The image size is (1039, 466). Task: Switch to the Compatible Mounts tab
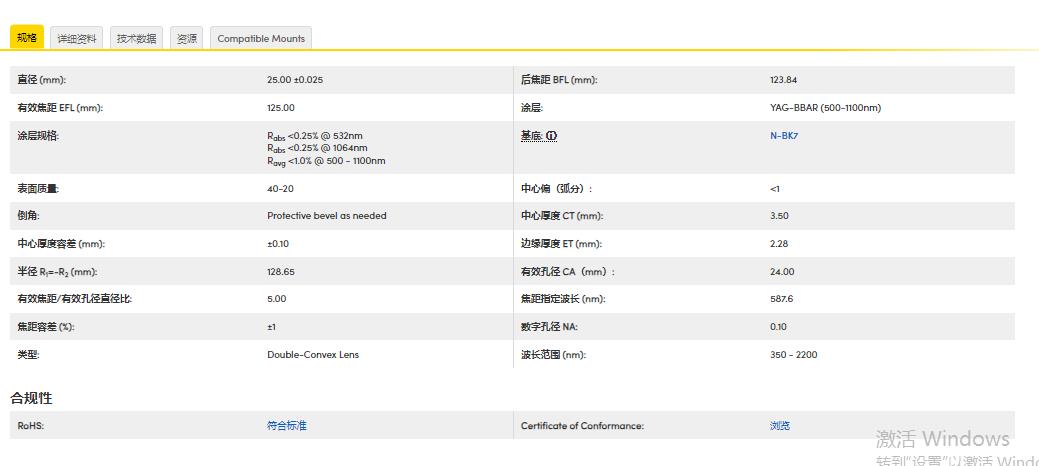[261, 38]
